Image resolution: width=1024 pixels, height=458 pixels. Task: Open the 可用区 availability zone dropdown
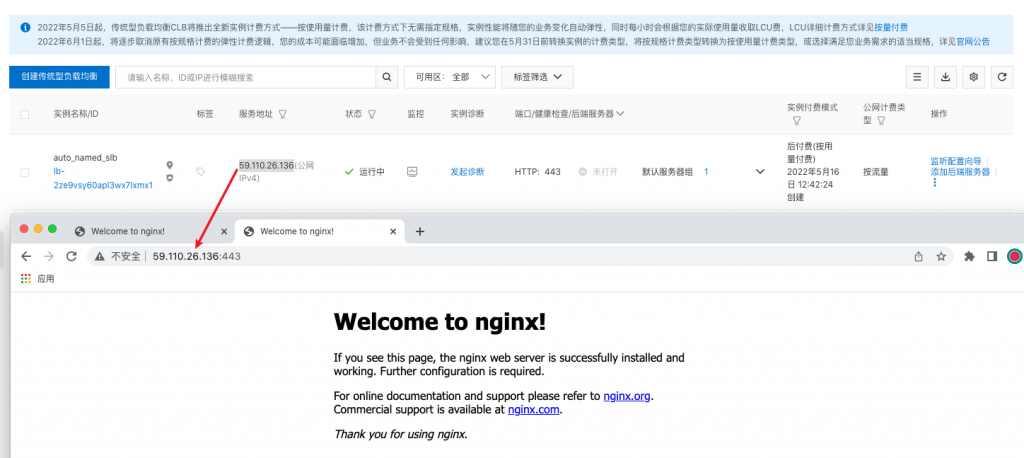(450, 77)
